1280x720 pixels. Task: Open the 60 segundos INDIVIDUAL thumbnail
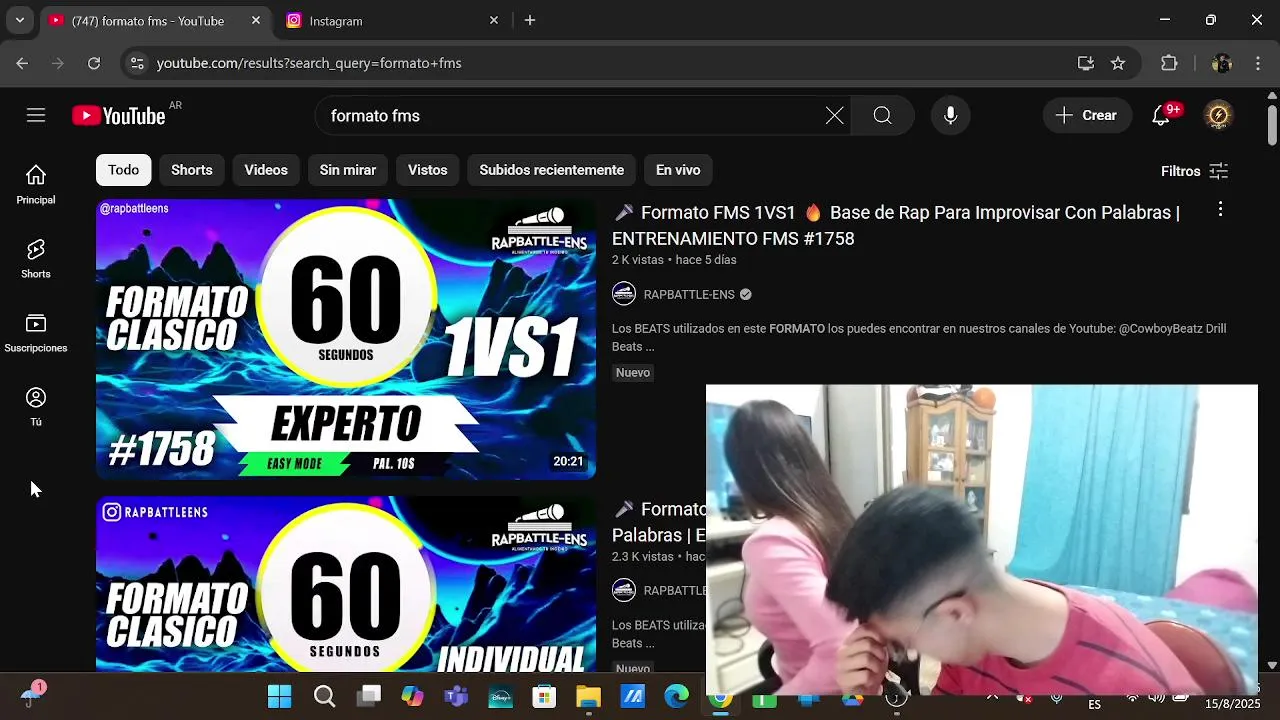click(x=346, y=584)
